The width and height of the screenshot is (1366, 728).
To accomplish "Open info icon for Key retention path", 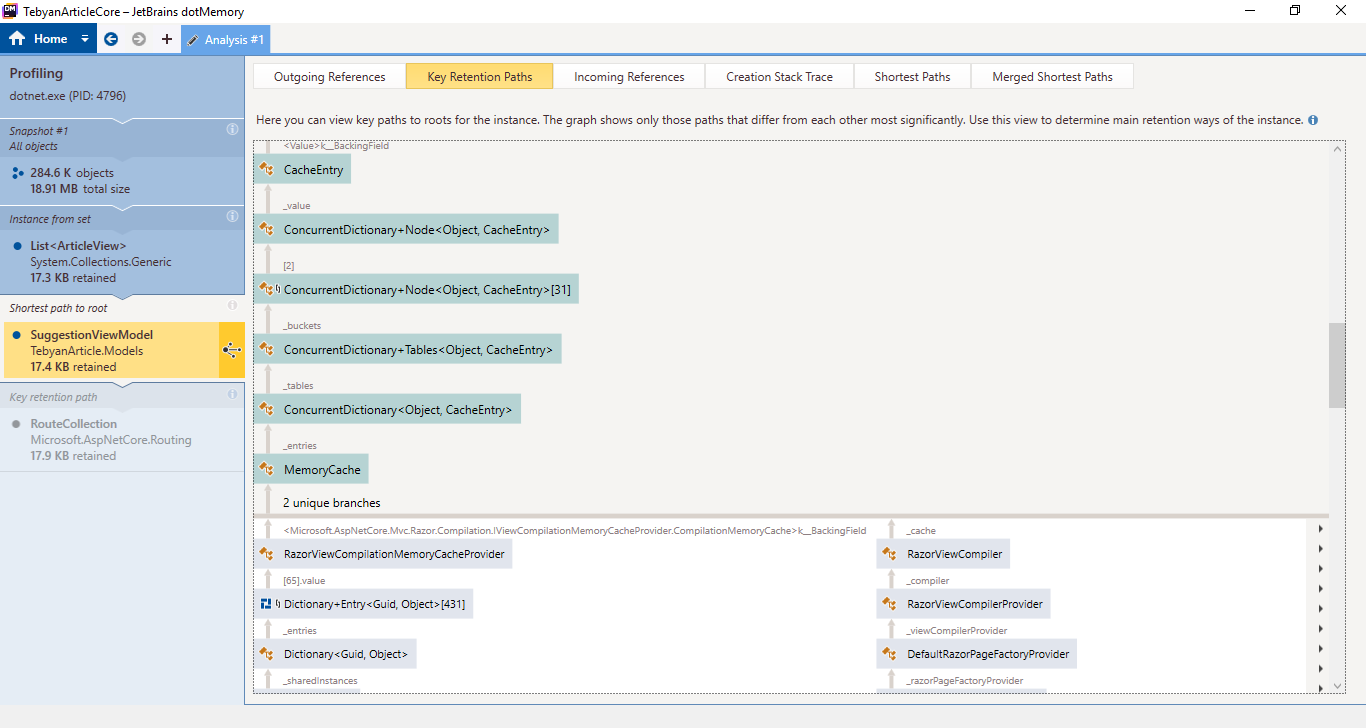I will click(x=232, y=395).
